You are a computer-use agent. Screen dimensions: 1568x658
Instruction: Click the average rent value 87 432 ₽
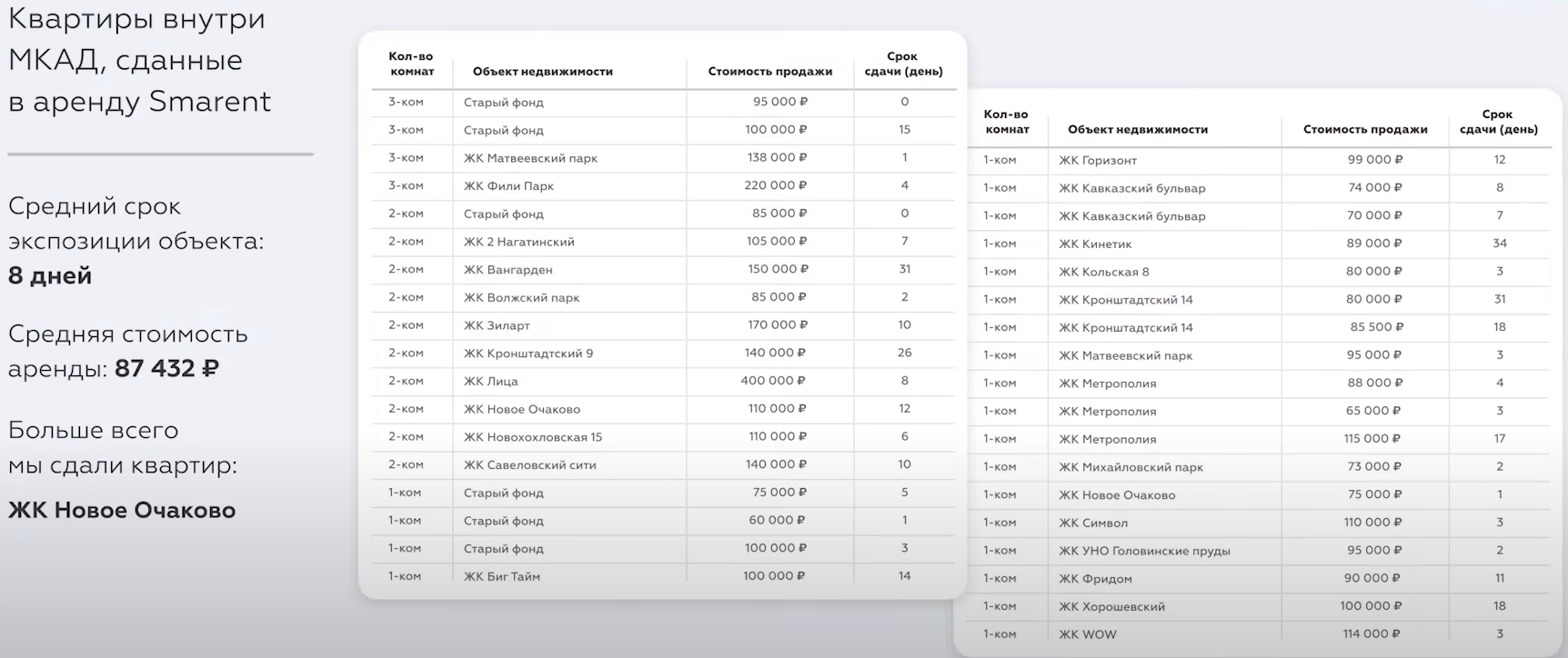coord(166,368)
